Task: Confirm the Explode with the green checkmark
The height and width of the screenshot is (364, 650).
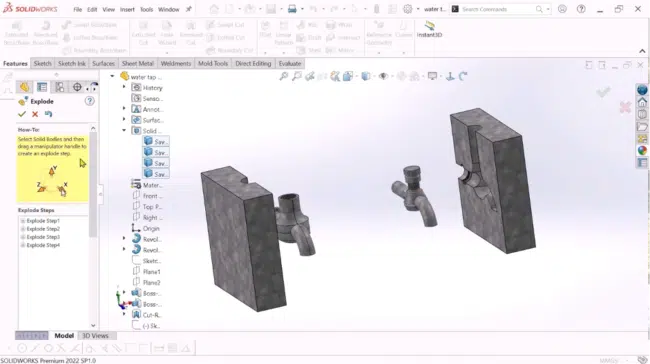Action: point(22,114)
